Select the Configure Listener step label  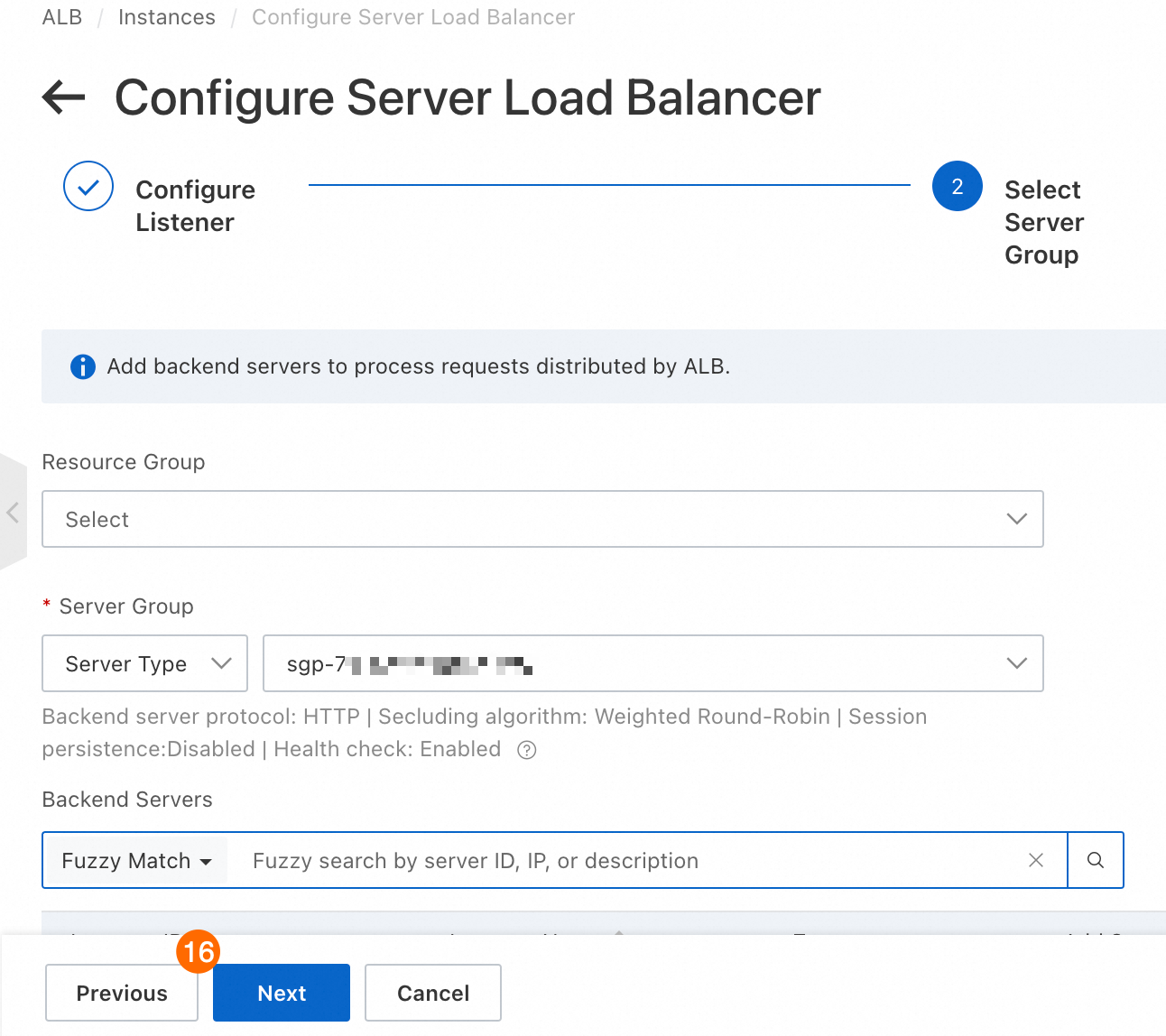click(195, 206)
